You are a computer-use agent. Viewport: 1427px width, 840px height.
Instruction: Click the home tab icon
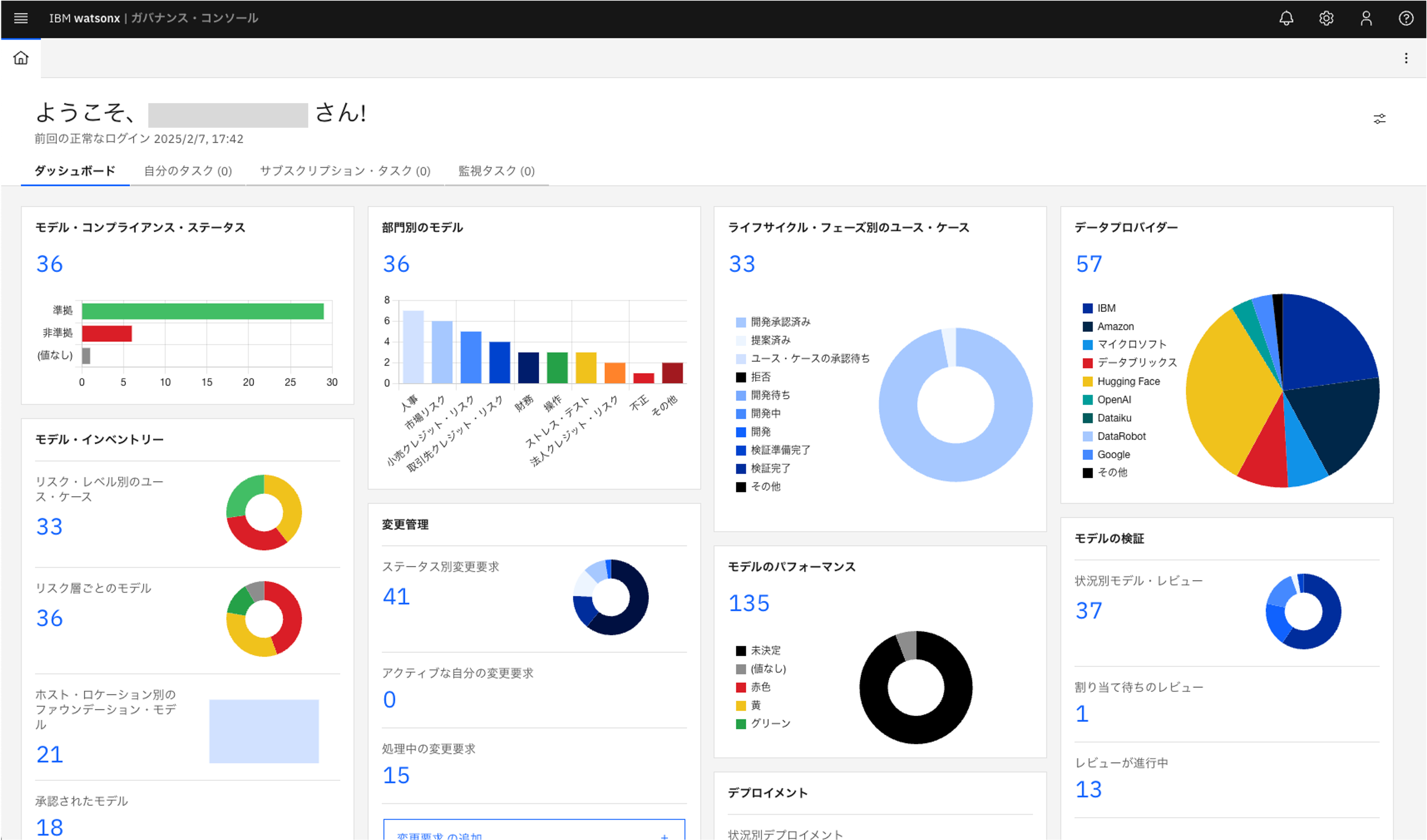point(21,58)
